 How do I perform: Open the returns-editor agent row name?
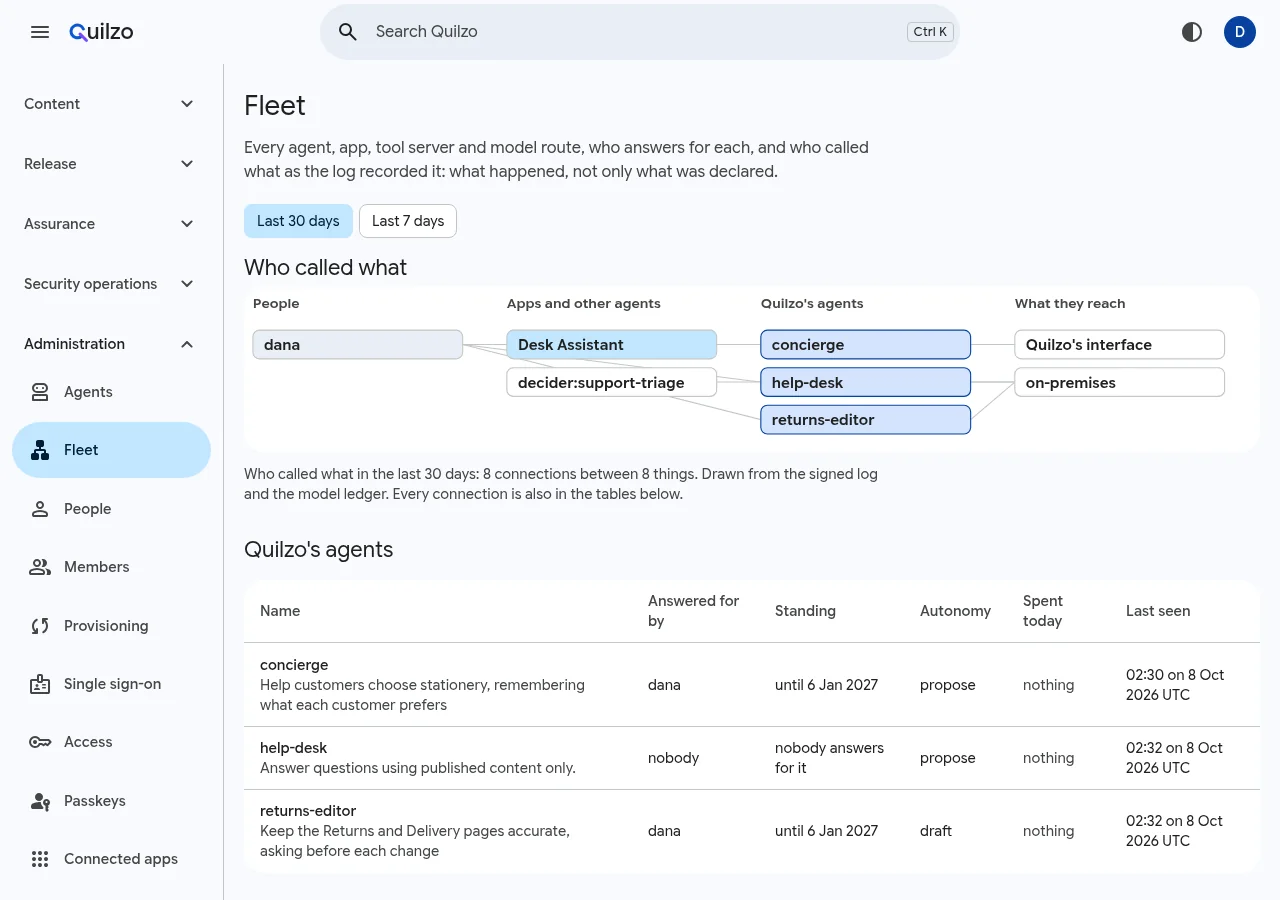308,811
